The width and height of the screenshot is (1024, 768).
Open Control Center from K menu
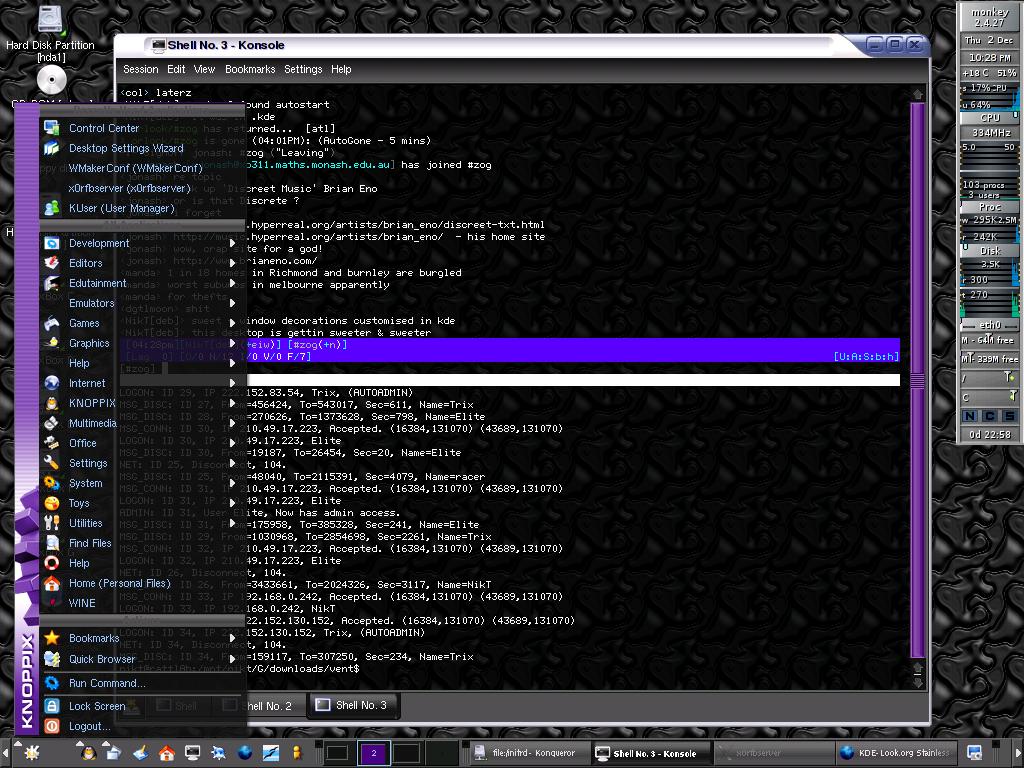(x=103, y=128)
